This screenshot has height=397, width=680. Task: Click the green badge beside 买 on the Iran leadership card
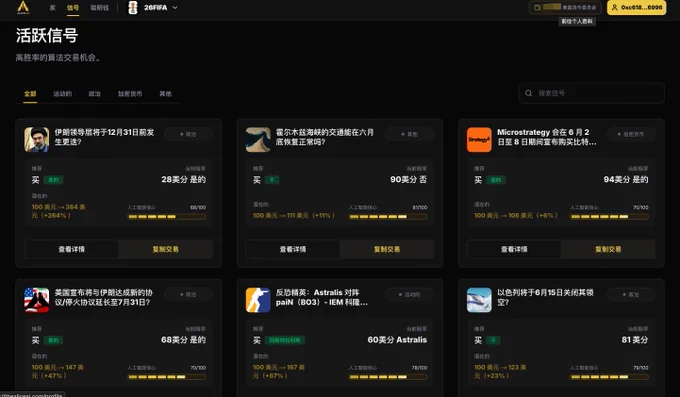53,180
